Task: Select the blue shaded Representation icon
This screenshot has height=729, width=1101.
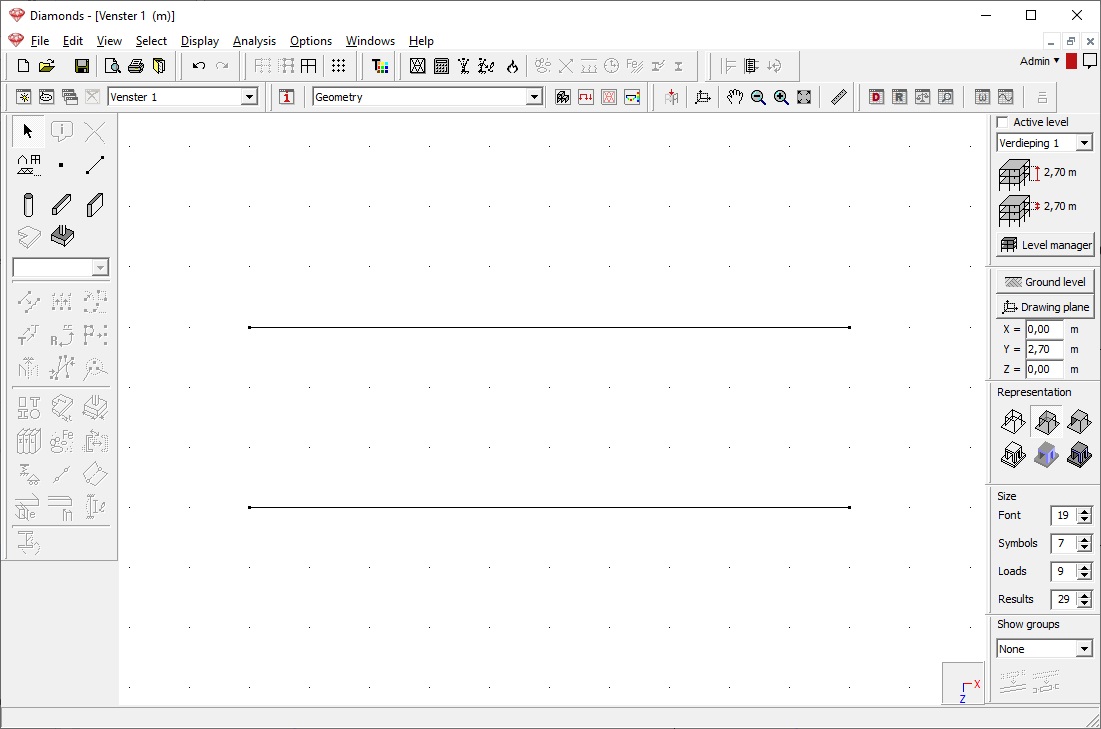Action: [1046, 455]
